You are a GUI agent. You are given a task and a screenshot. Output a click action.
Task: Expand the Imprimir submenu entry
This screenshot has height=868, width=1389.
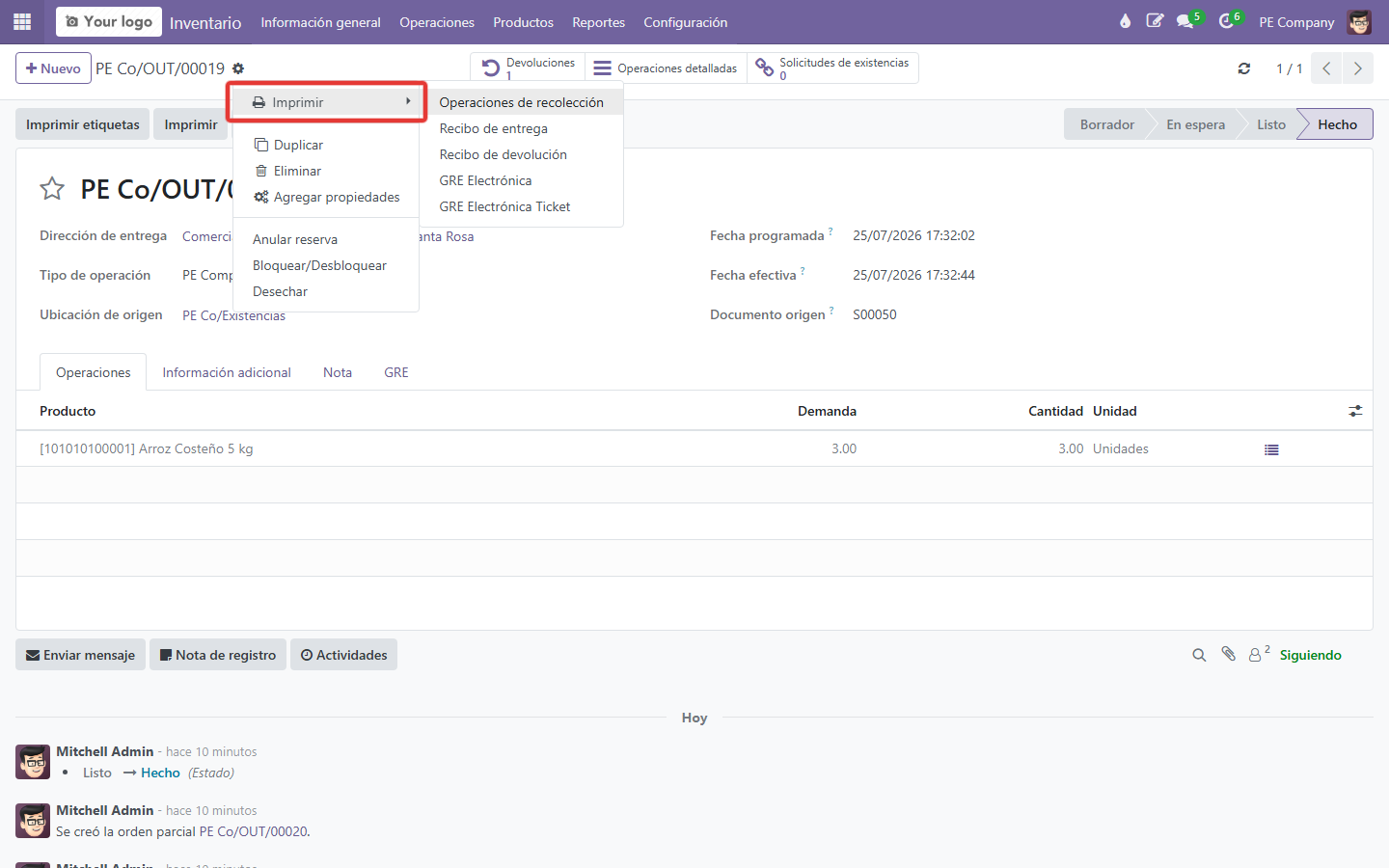(326, 102)
